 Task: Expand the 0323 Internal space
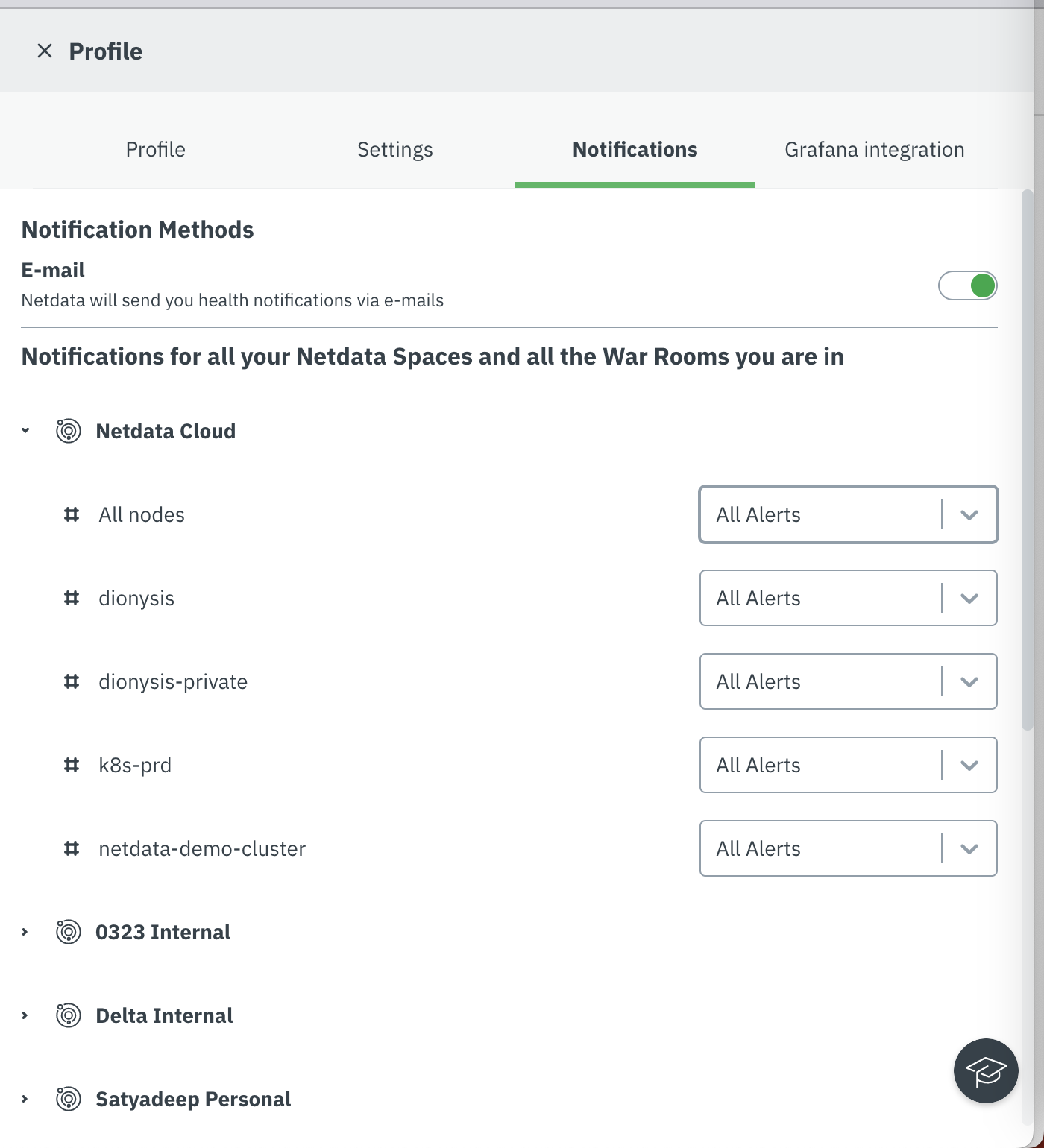[25, 932]
